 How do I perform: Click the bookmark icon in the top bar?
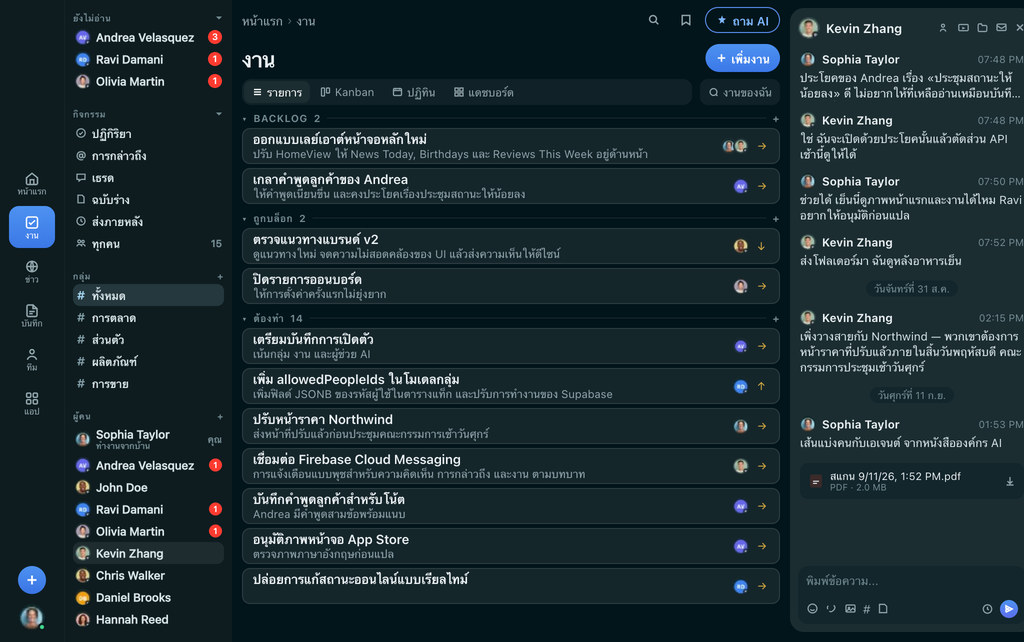(x=686, y=20)
